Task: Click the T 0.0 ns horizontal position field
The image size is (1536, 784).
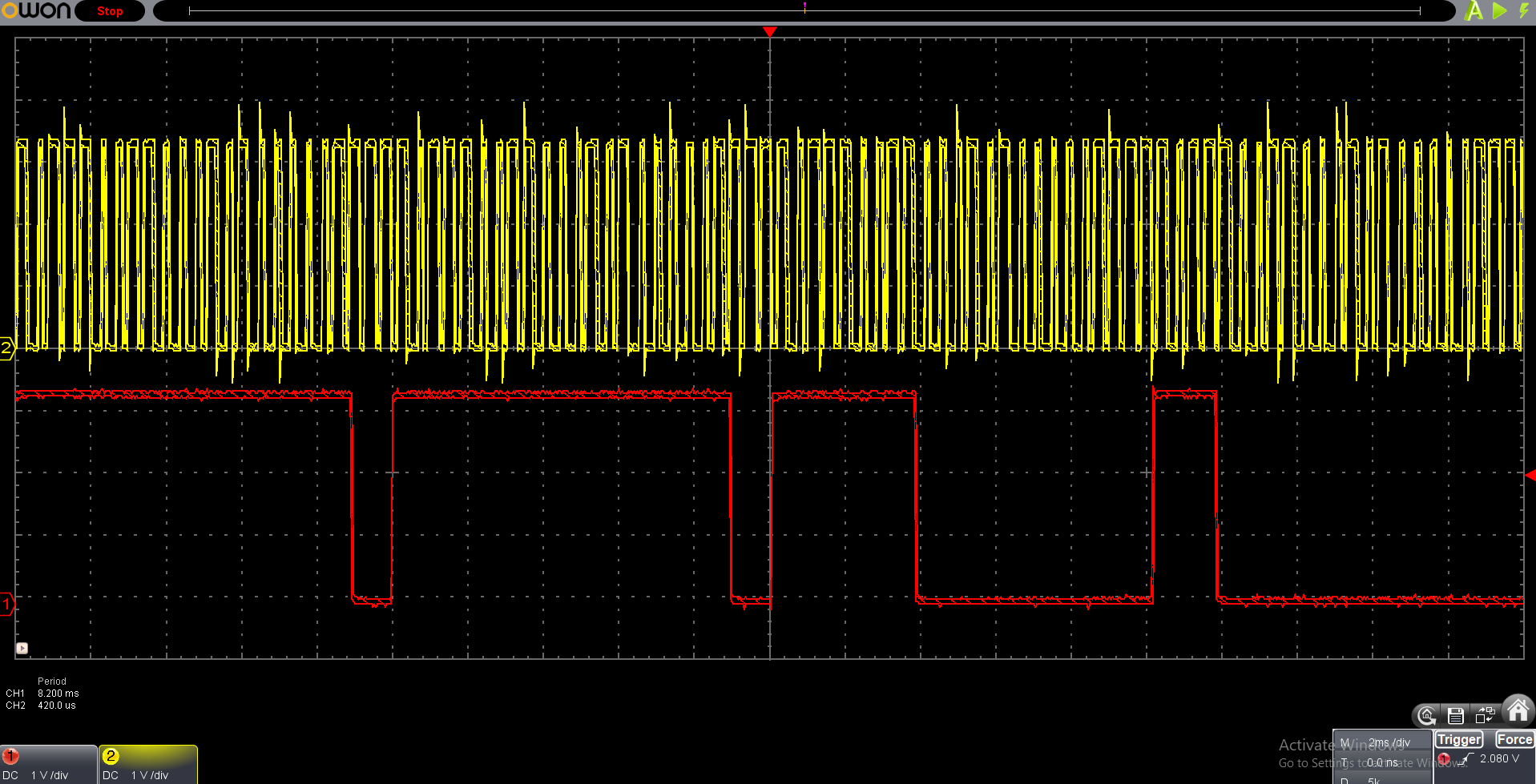Action: coord(1382,762)
